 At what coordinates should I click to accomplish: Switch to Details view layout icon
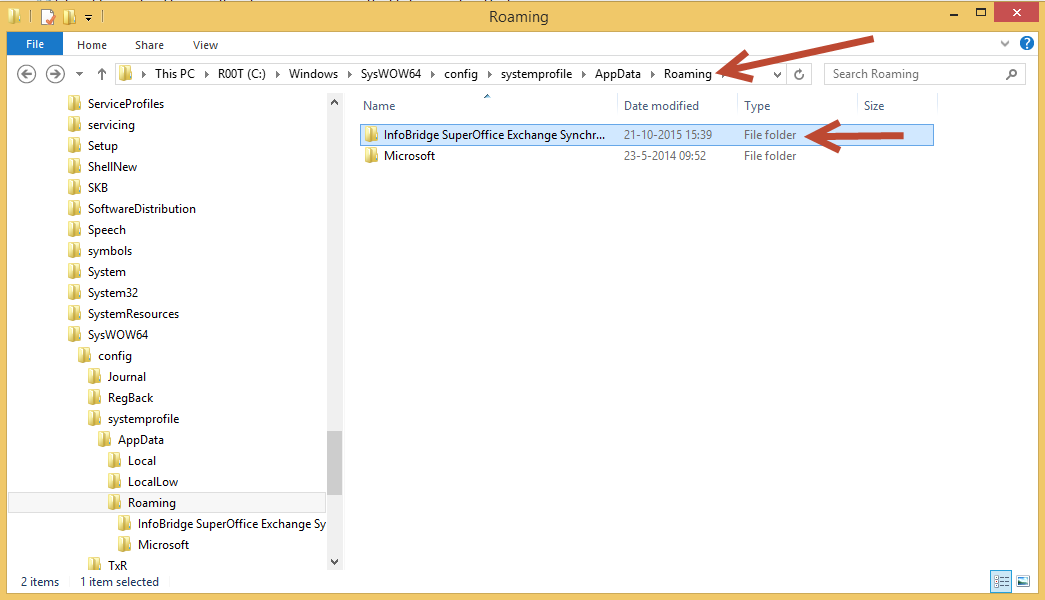click(1001, 581)
